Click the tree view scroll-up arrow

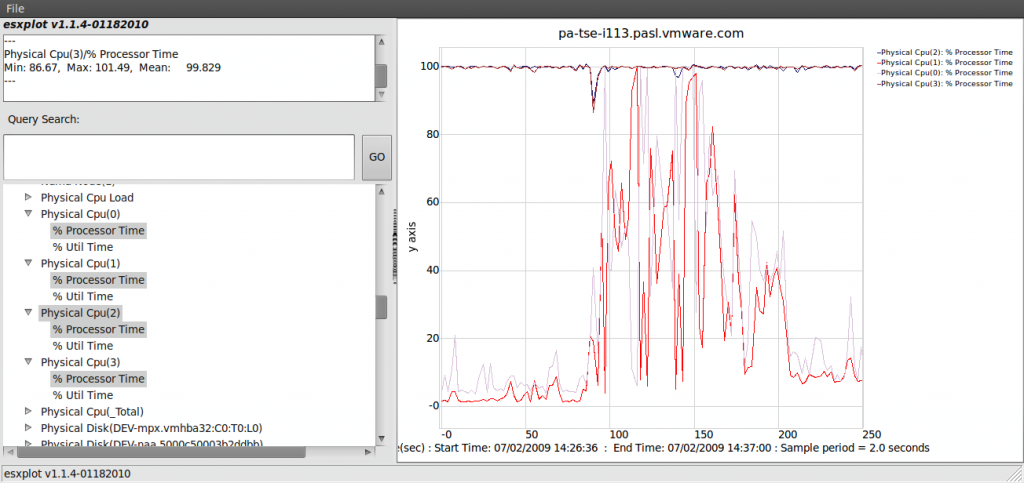click(381, 190)
